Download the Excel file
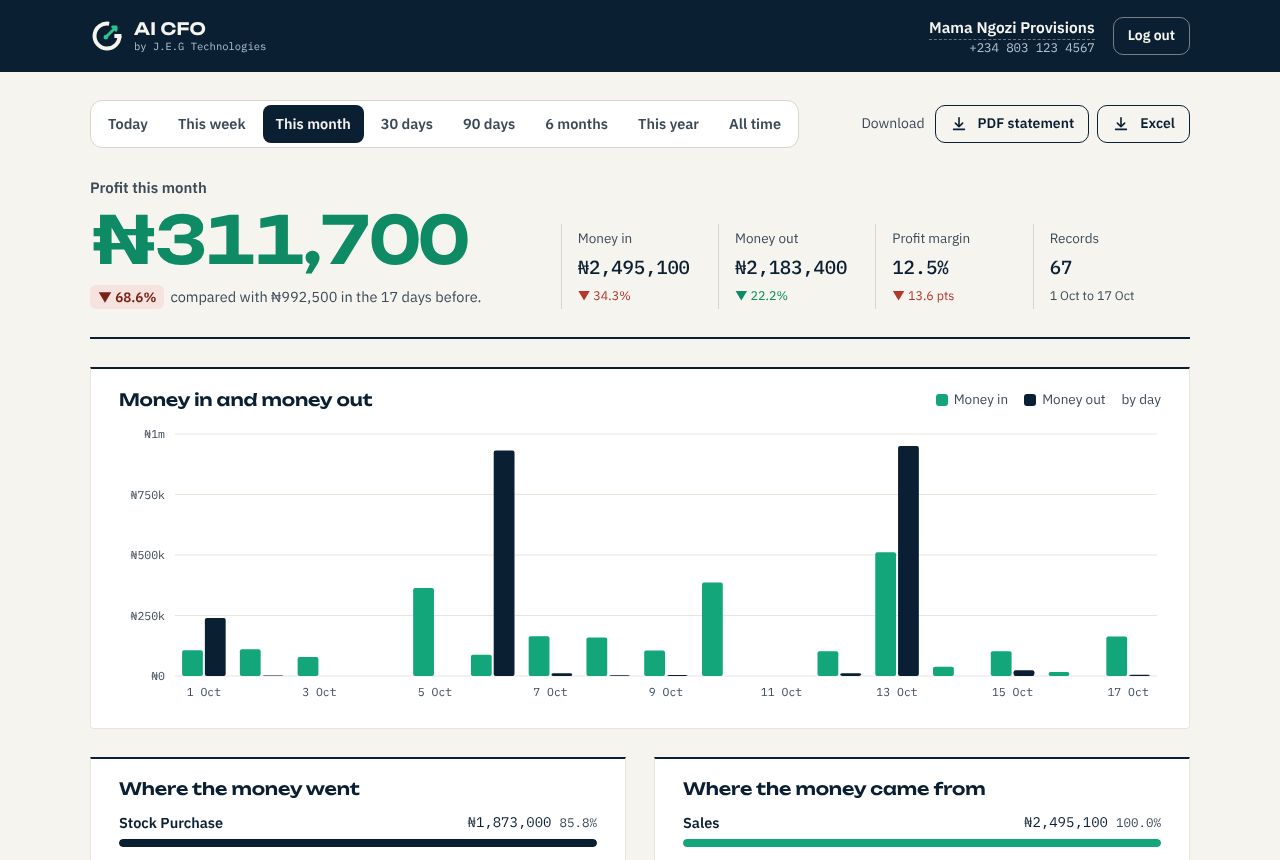Viewport: 1280px width, 860px height. [x=1143, y=124]
